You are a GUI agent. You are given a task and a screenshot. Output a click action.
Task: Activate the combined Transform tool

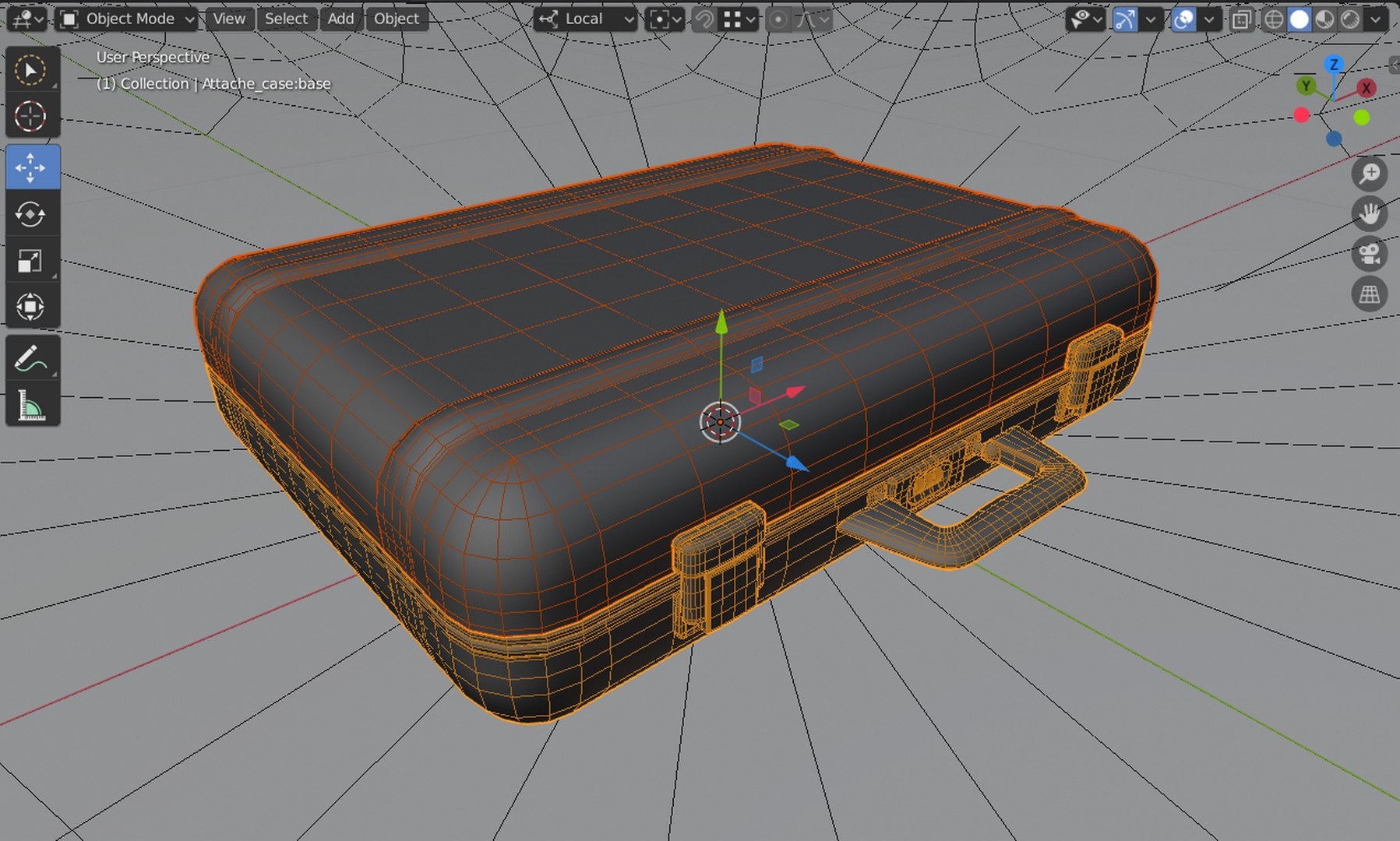coord(31,306)
